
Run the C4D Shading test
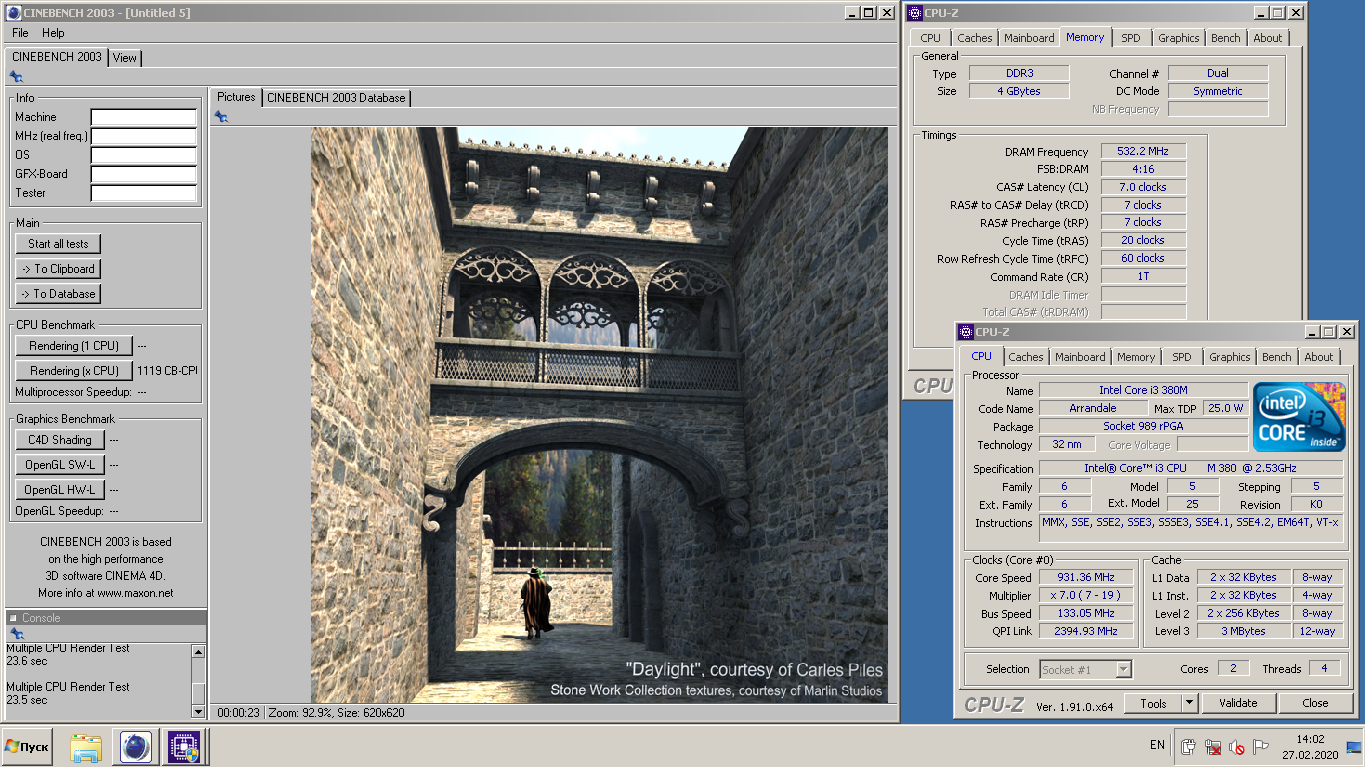pos(59,440)
